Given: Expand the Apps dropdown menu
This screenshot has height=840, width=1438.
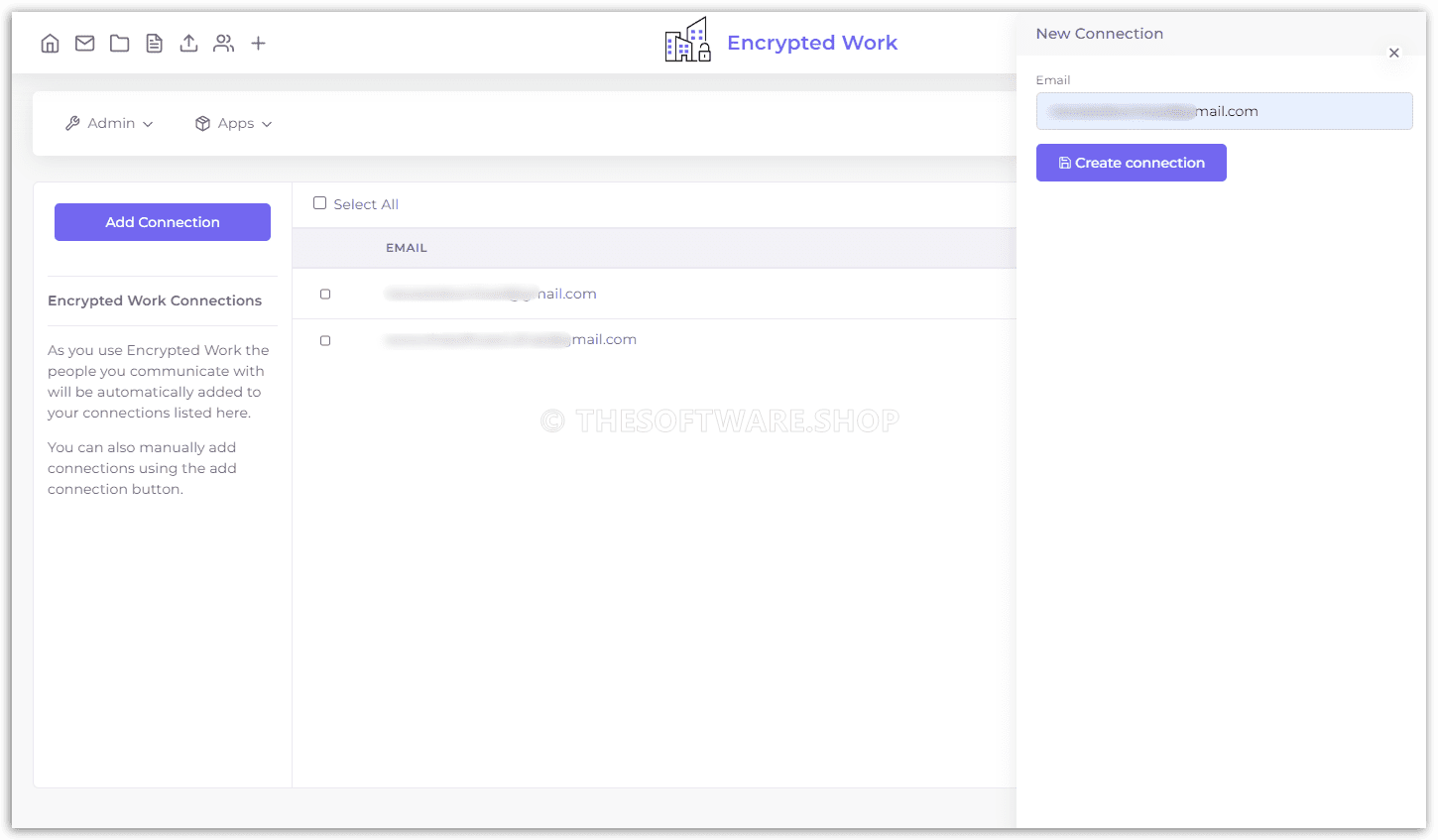Looking at the screenshot, I should pyautogui.click(x=234, y=124).
